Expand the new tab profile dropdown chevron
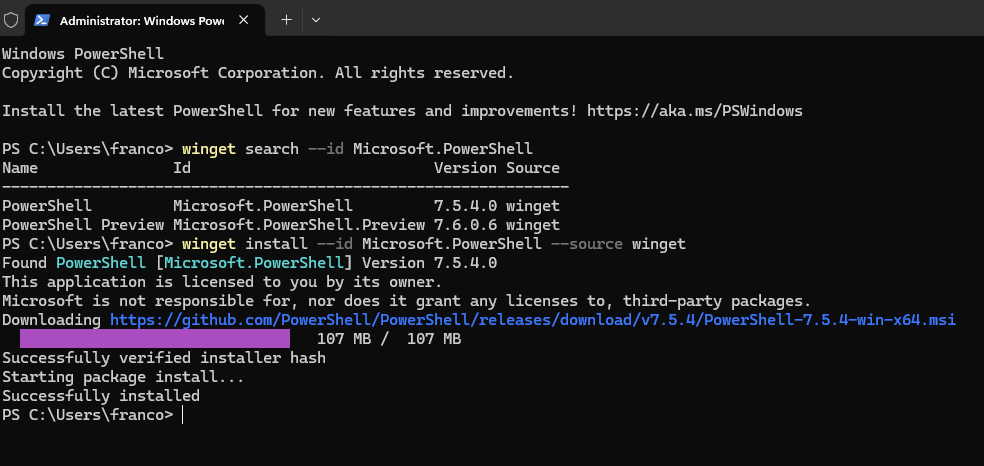Image resolution: width=984 pixels, height=466 pixels. [x=316, y=19]
